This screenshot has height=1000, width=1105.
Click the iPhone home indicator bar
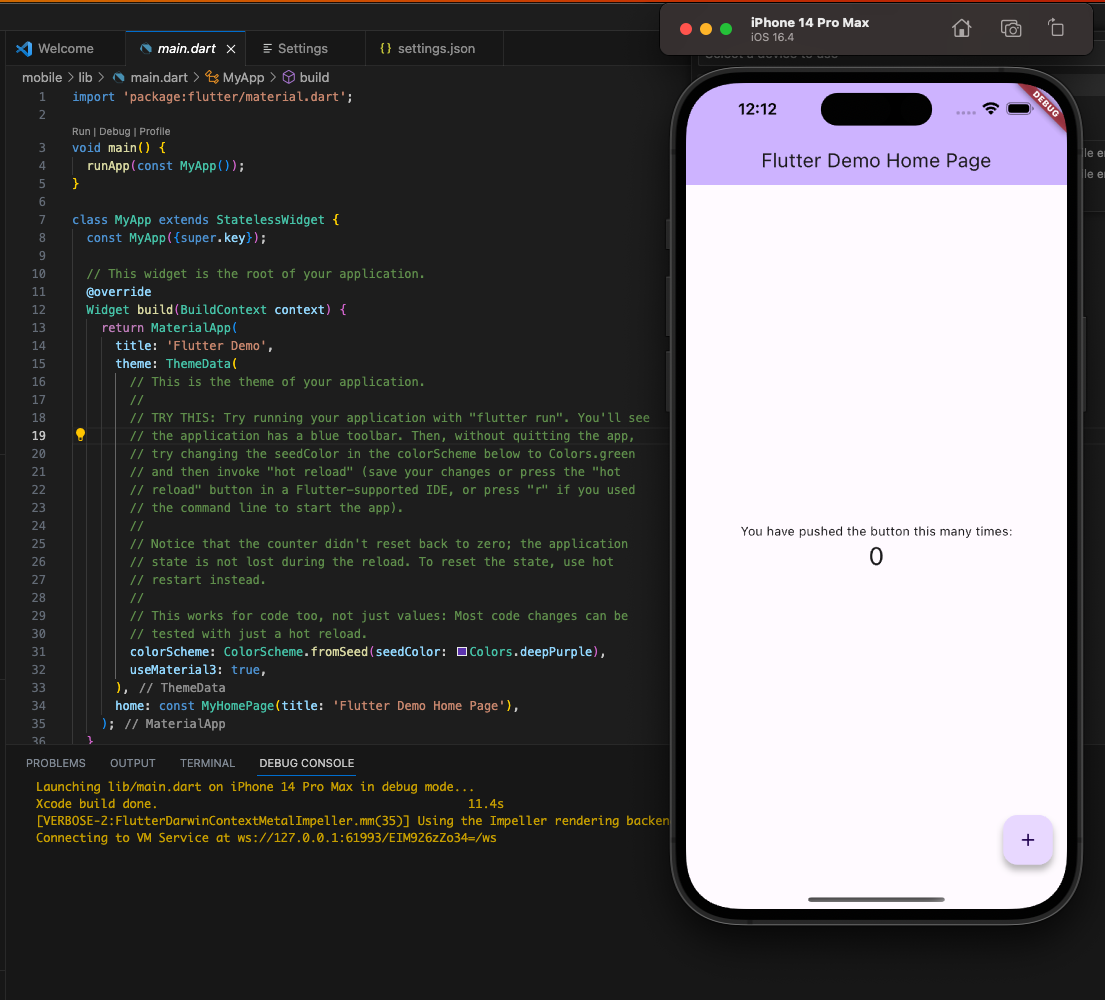[x=876, y=899]
